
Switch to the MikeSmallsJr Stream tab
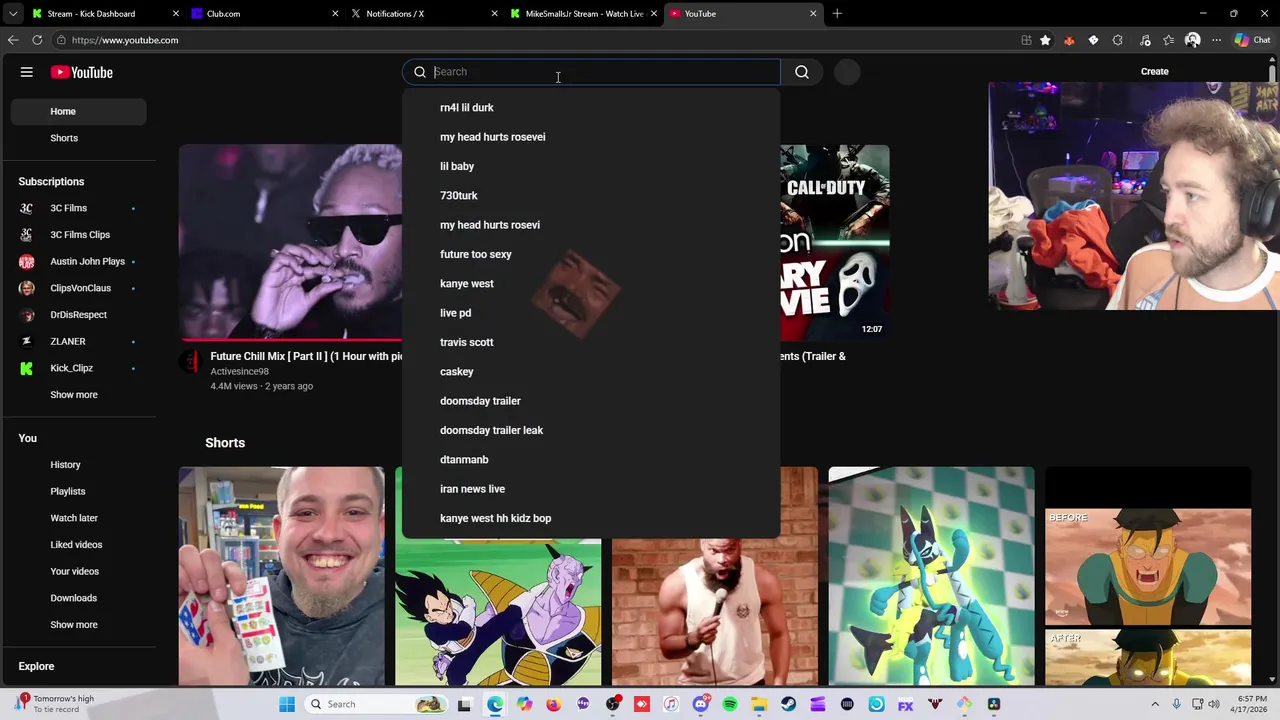click(x=583, y=13)
